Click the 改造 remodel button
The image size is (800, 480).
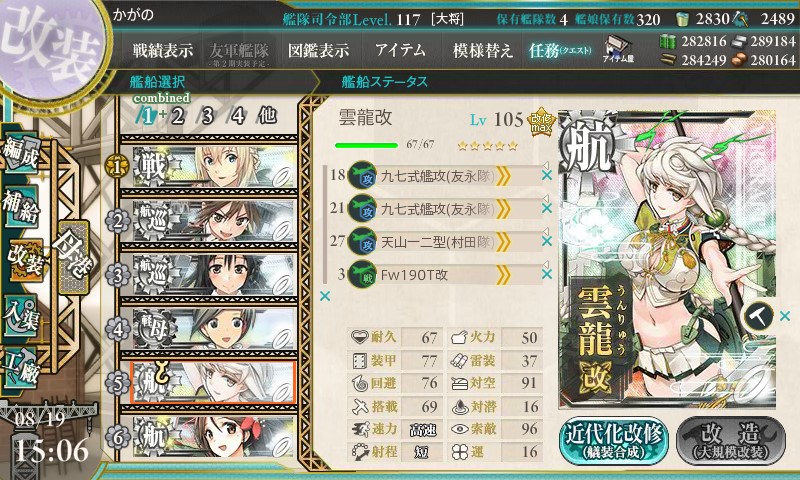coord(731,440)
